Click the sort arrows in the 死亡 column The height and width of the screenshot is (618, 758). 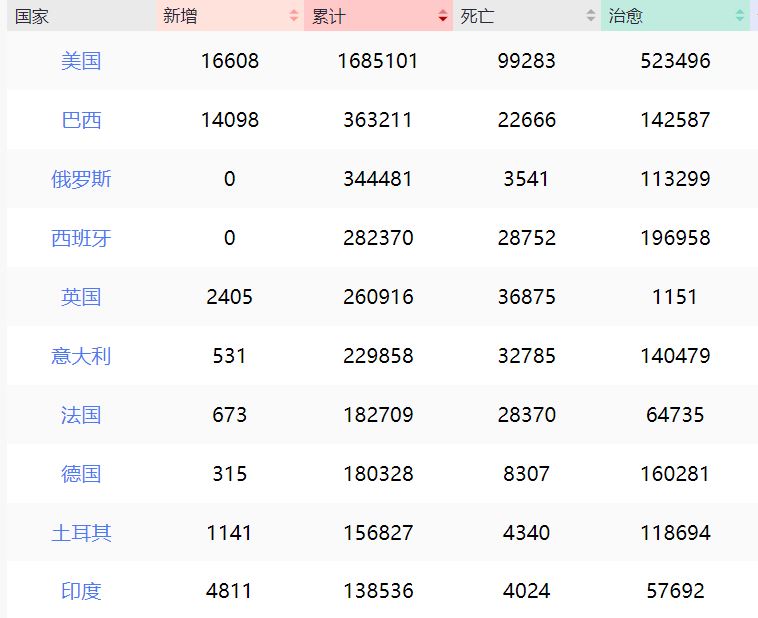coord(590,16)
